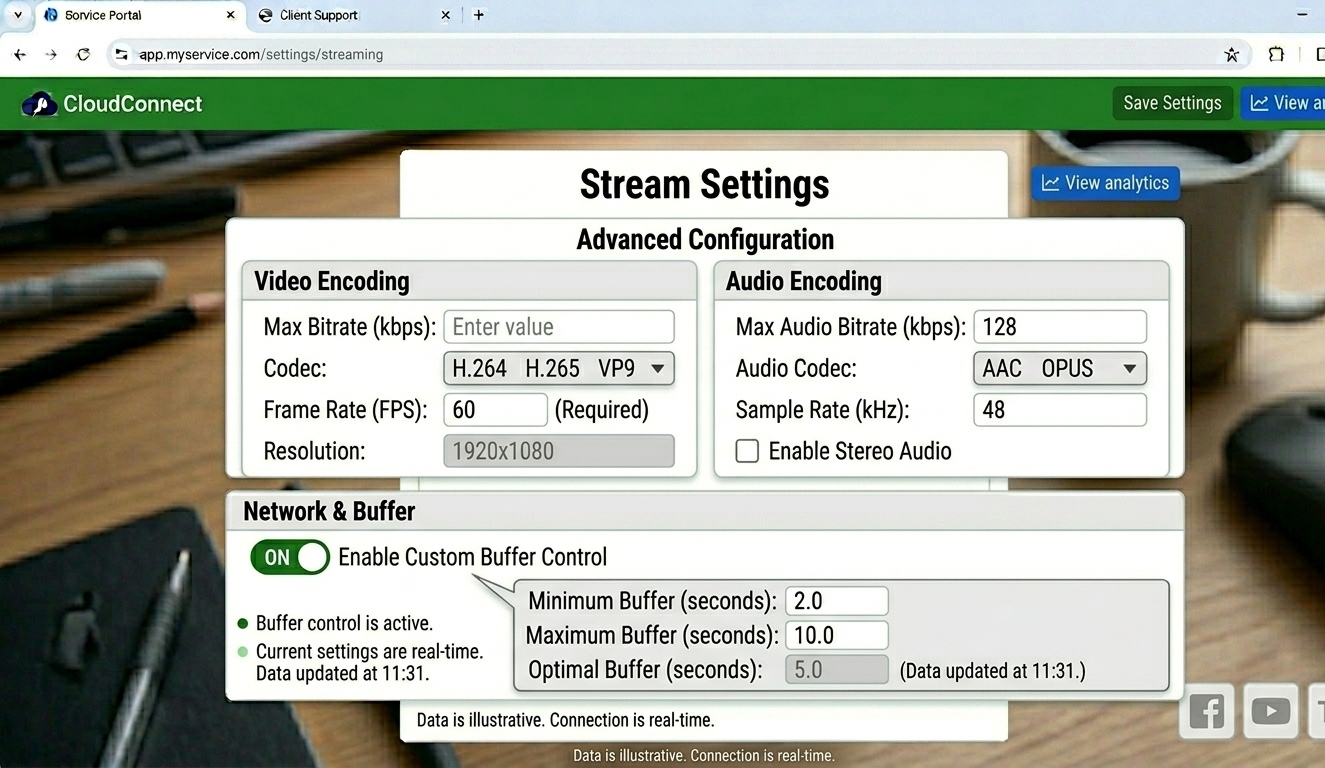Click the Frame Rate (FPS) field
Screen dimensions: 1325x768
(495, 410)
